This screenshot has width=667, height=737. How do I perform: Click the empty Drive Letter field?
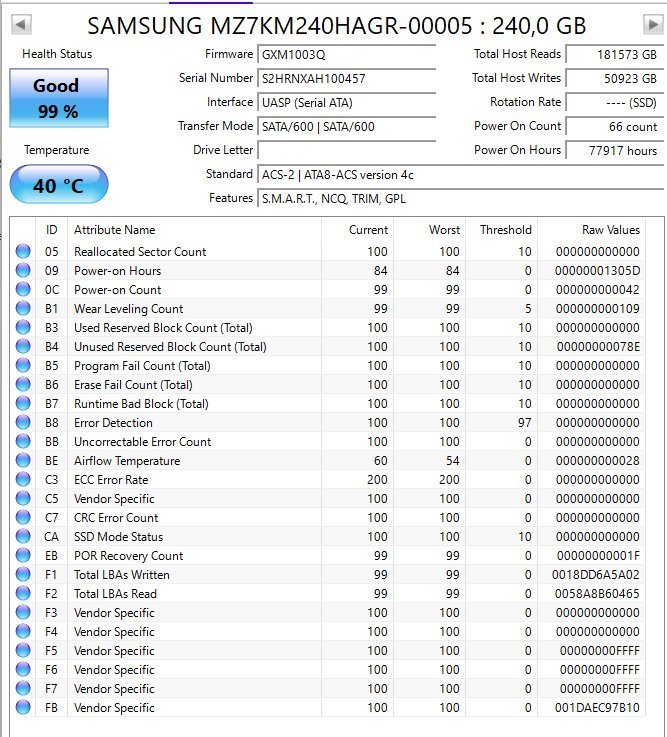347,150
